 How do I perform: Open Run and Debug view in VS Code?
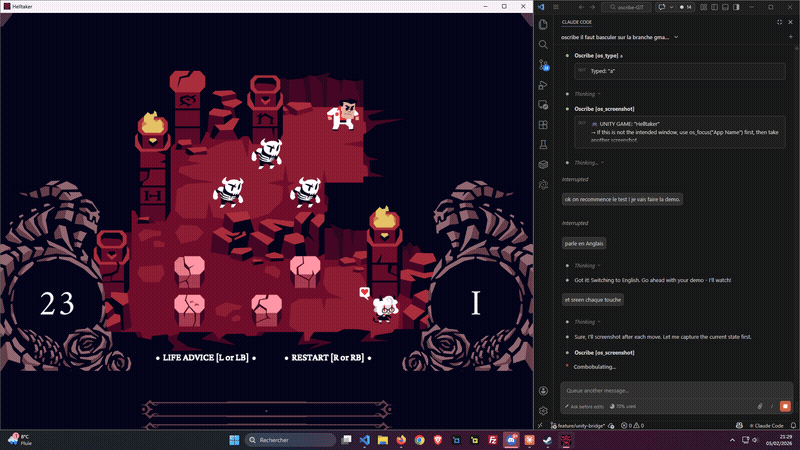tap(543, 85)
